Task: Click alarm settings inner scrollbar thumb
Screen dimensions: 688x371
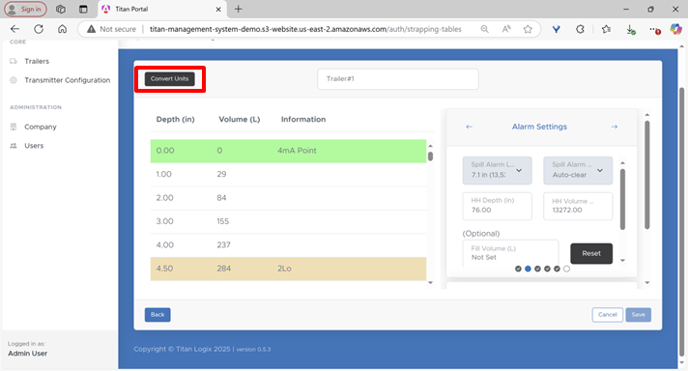Action: [622, 200]
